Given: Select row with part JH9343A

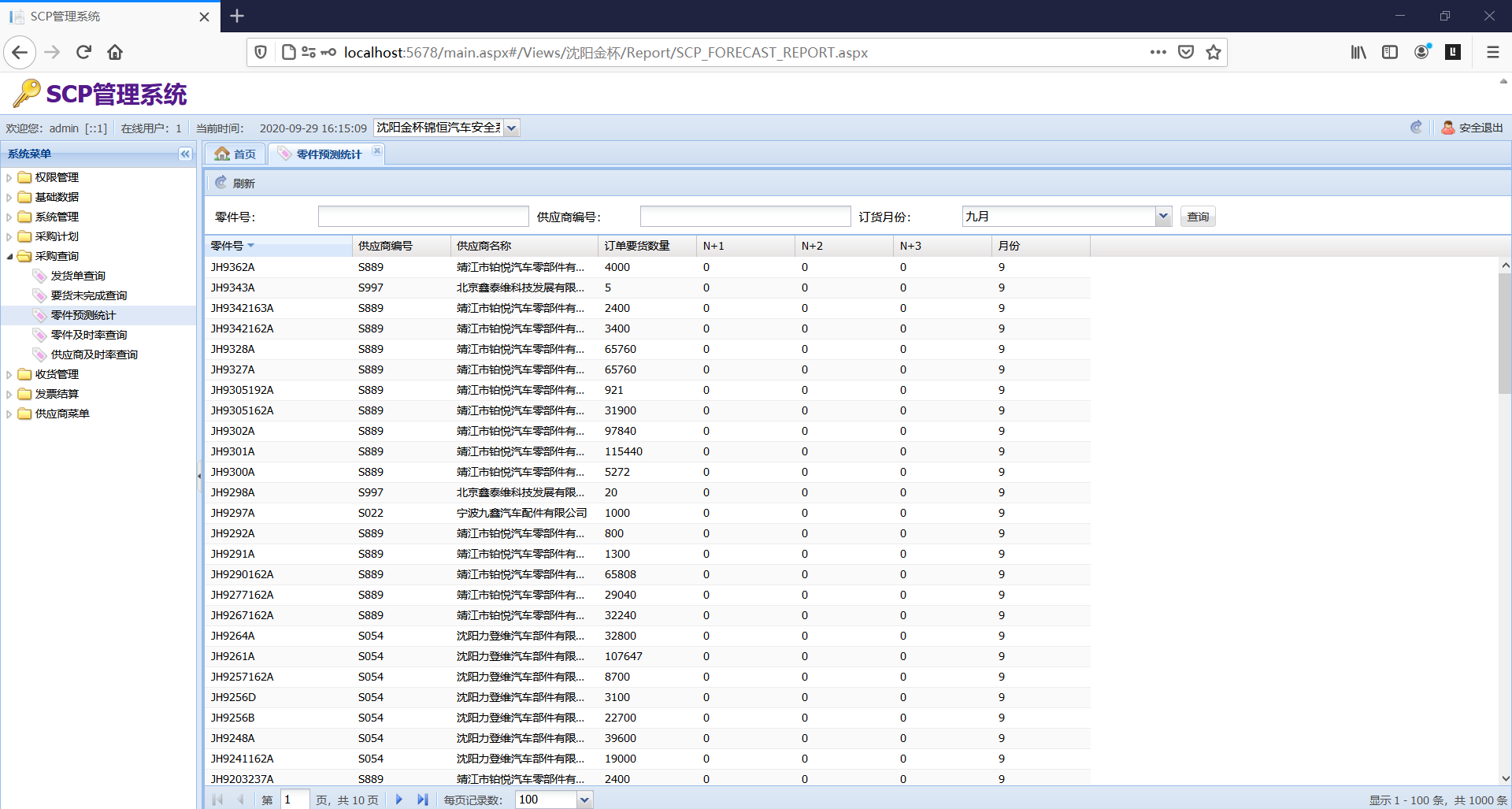Looking at the screenshot, I should [x=647, y=288].
